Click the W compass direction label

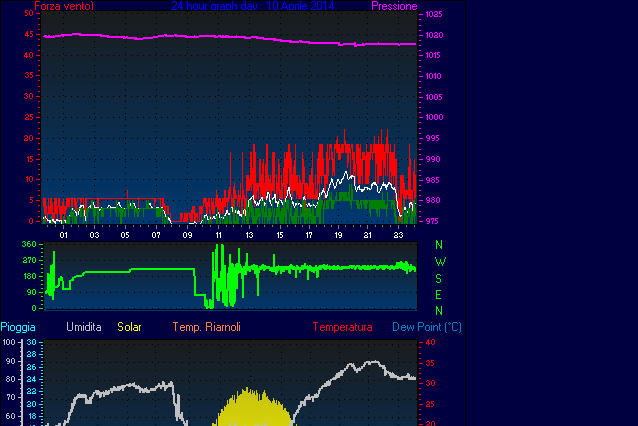pyautogui.click(x=440, y=262)
